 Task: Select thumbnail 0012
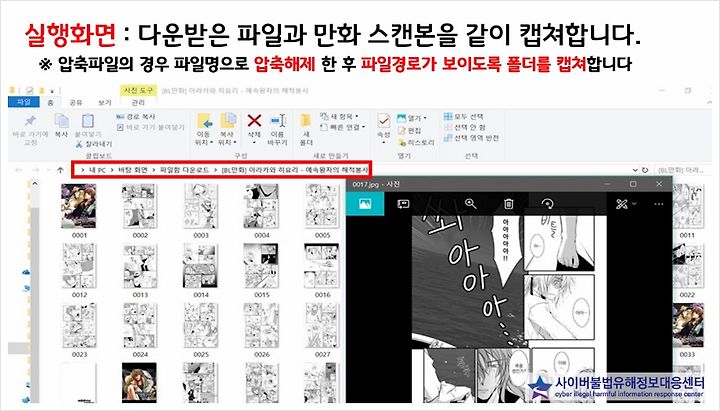[x=79, y=266]
